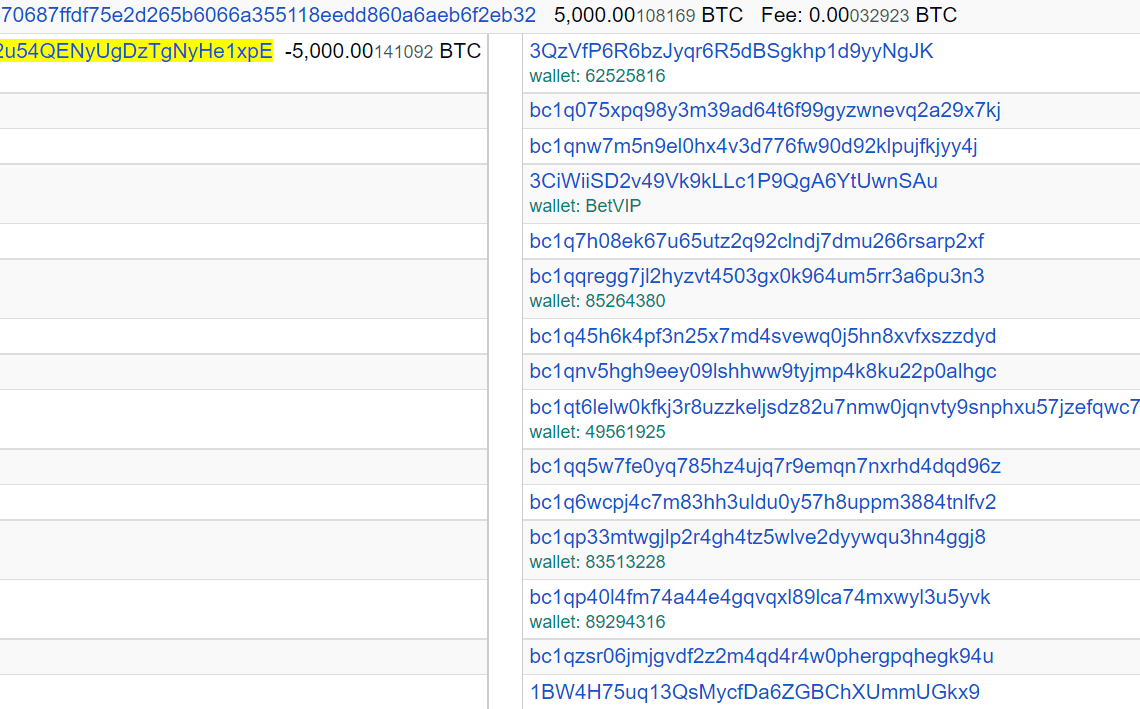Screen dimensions: 1140x709
Task: Click address starting with bc1qnv5hgh9eey09
Action: click(762, 371)
